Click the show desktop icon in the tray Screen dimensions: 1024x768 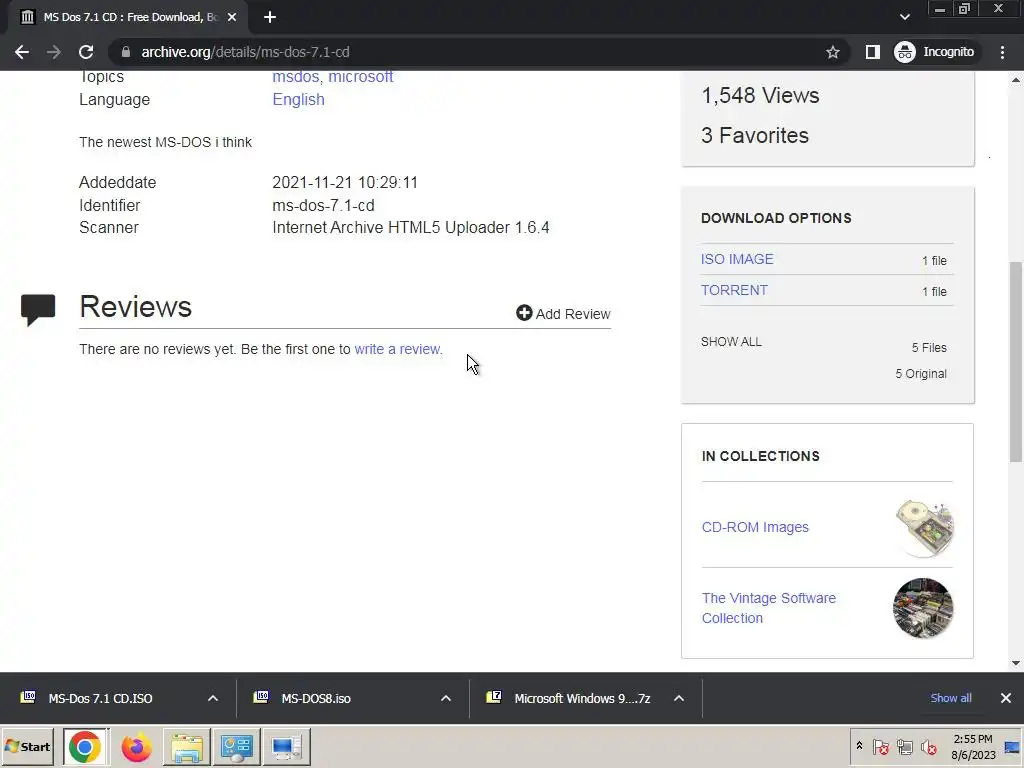(1013, 747)
